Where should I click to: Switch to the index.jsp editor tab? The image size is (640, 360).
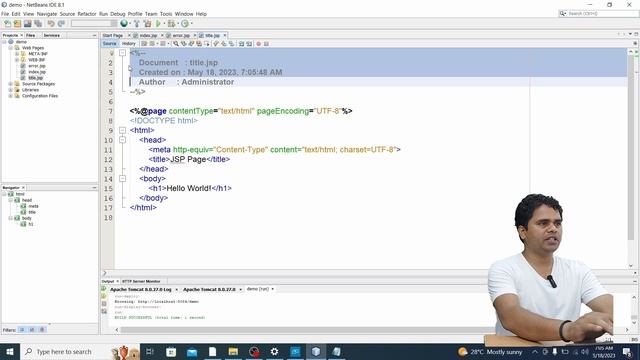click(x=149, y=36)
